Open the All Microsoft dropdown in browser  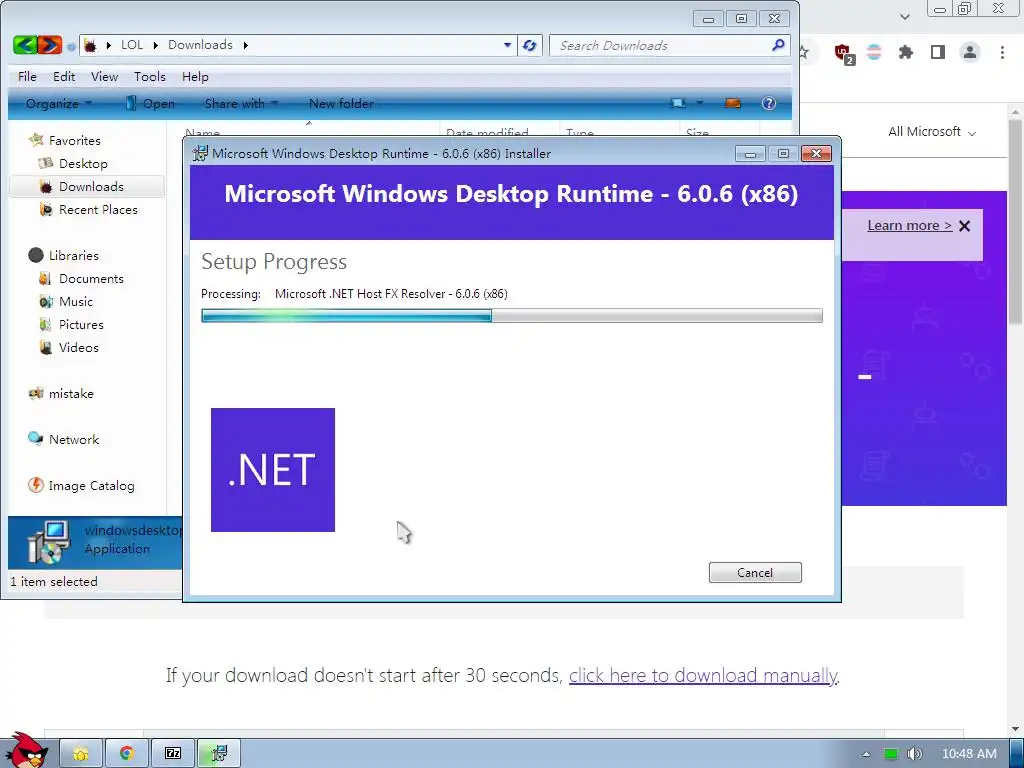[932, 132]
